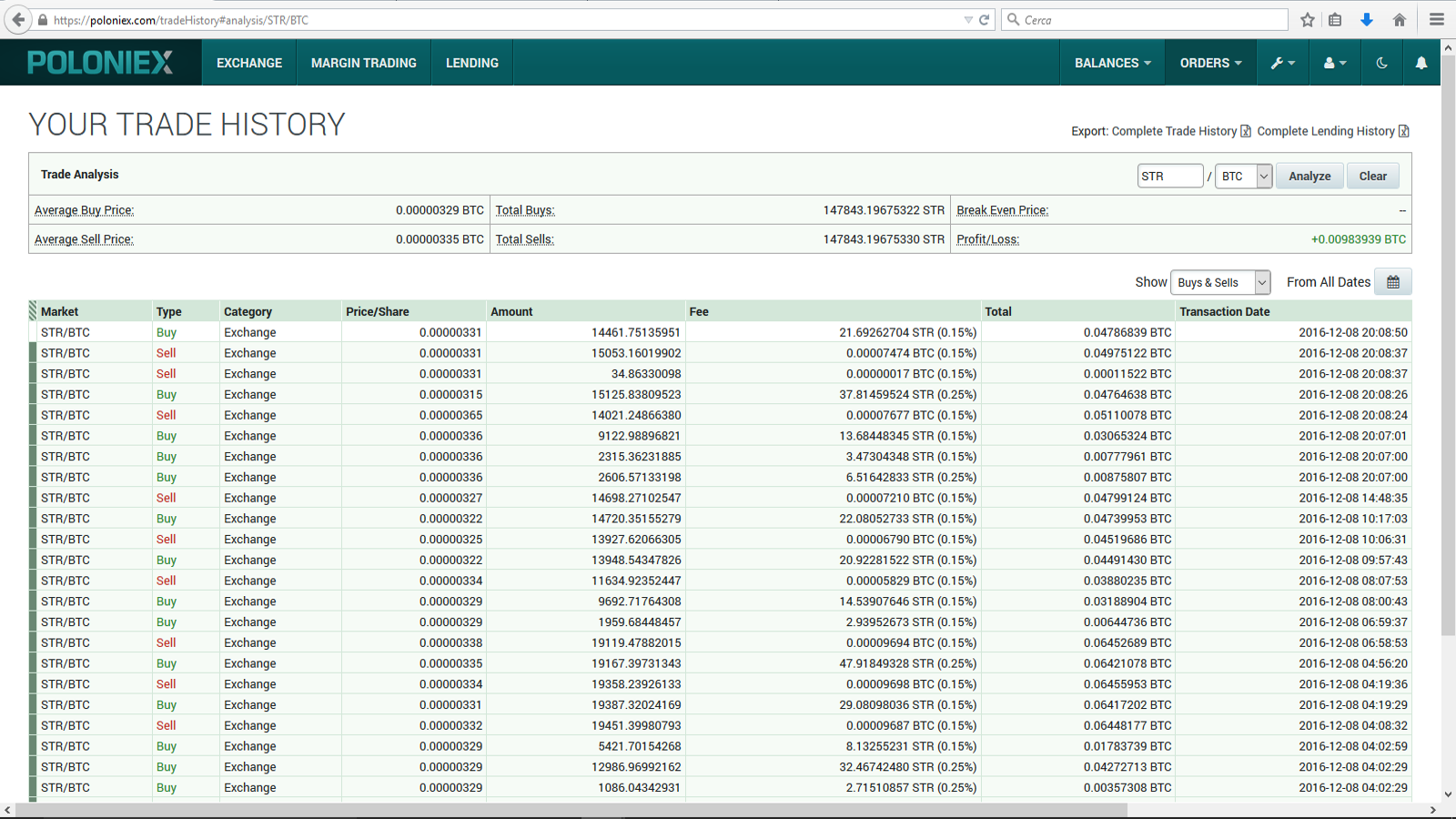Go to the browser home icon
This screenshot has height=819, width=1456.
[x=1400, y=20]
